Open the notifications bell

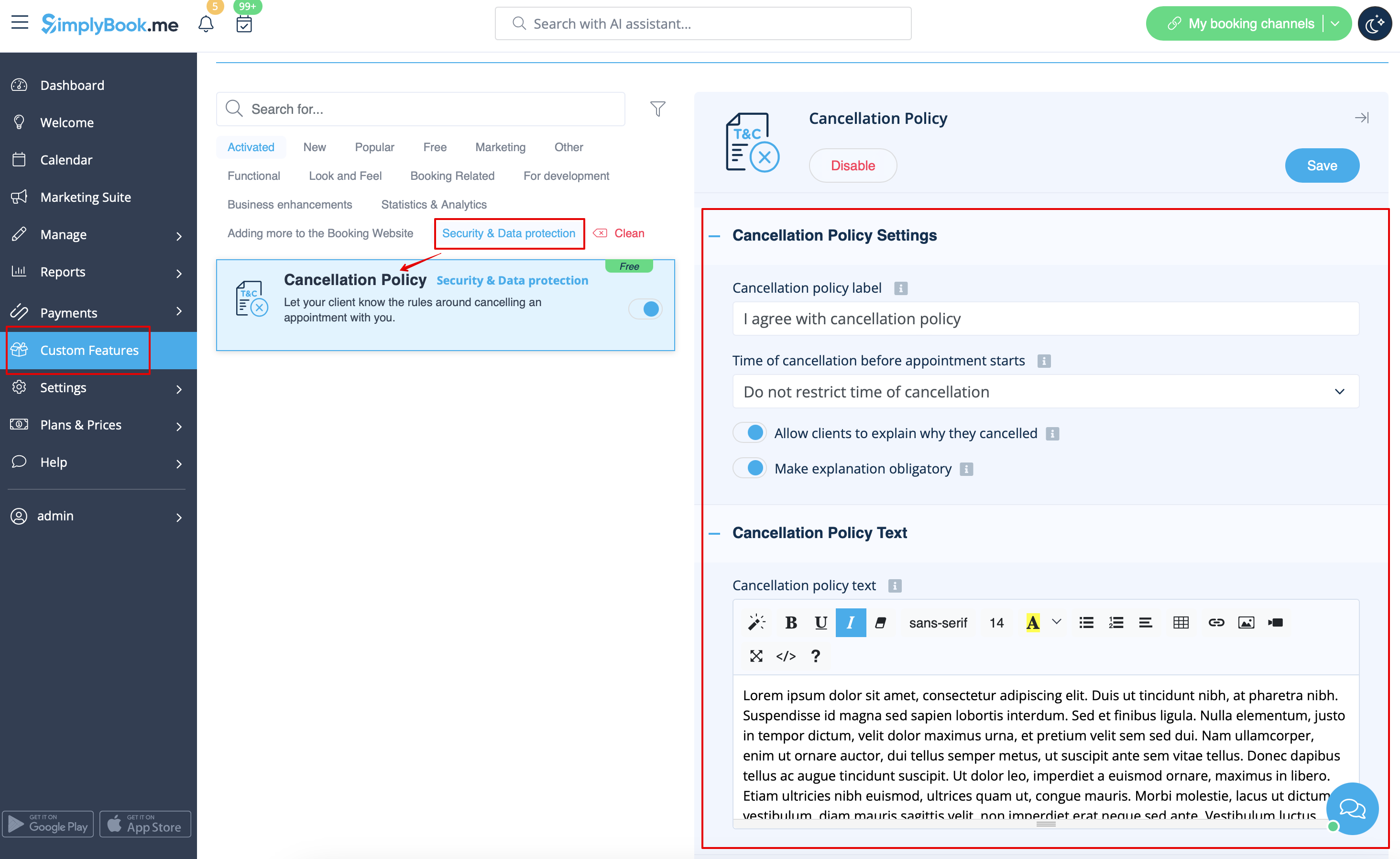tap(206, 24)
